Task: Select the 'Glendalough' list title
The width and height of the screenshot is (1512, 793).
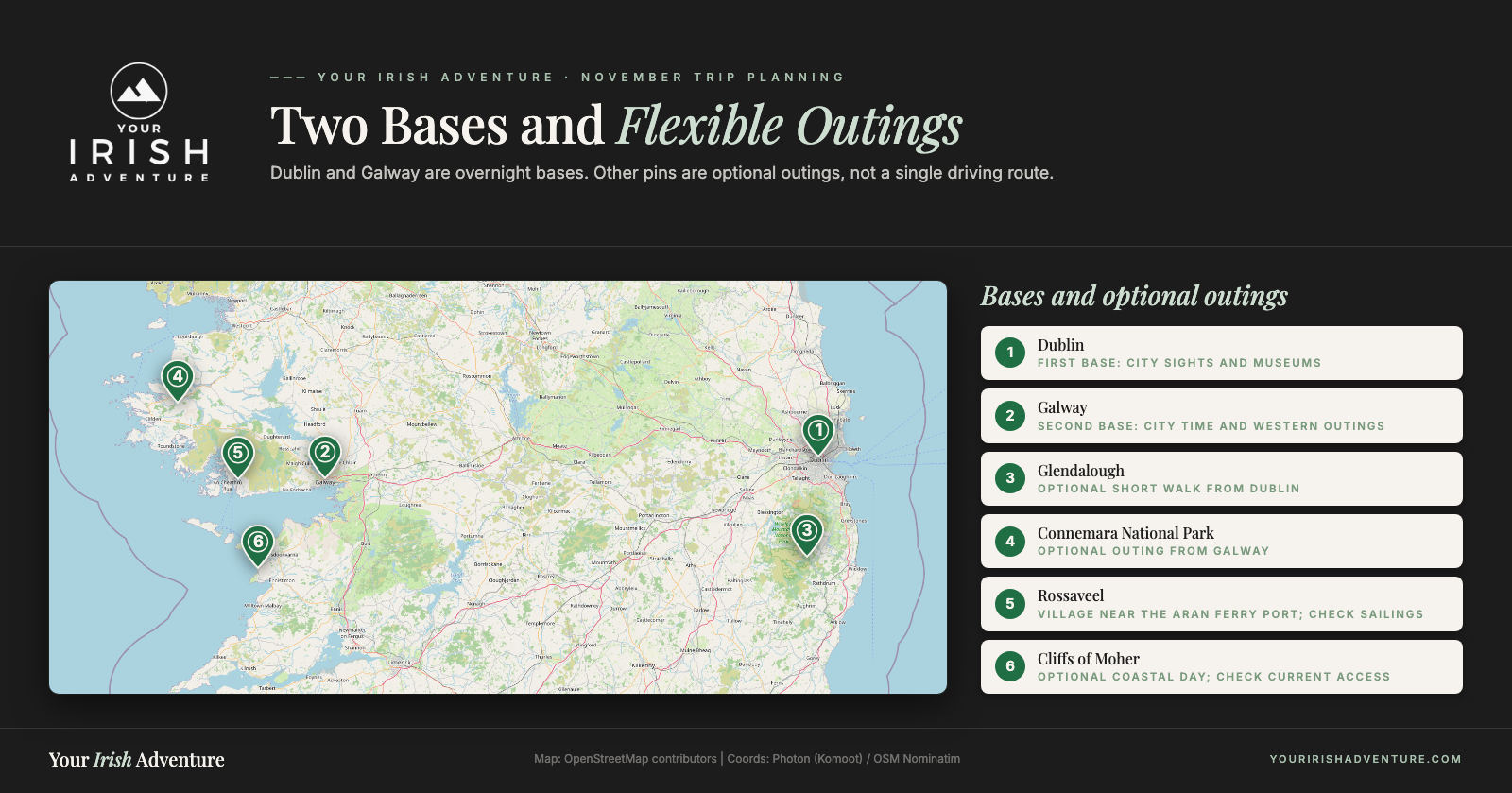Action: [x=1081, y=471]
